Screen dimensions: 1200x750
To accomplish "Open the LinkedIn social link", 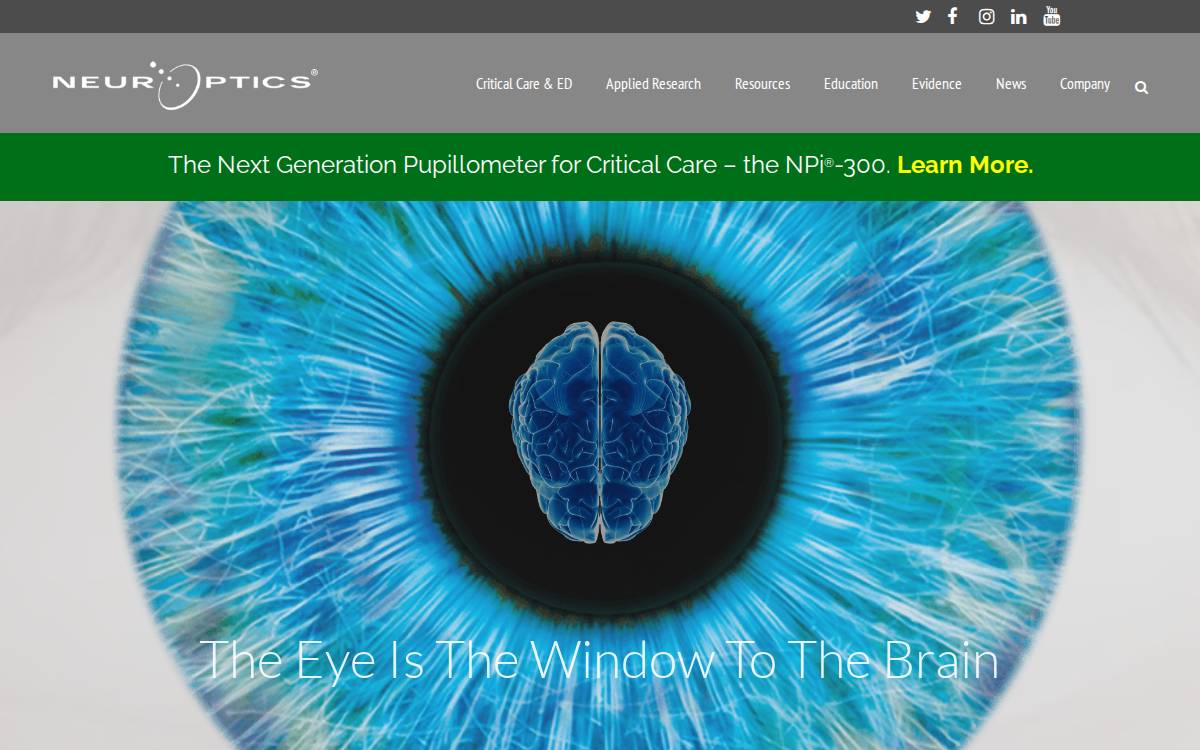I will click(x=1018, y=16).
